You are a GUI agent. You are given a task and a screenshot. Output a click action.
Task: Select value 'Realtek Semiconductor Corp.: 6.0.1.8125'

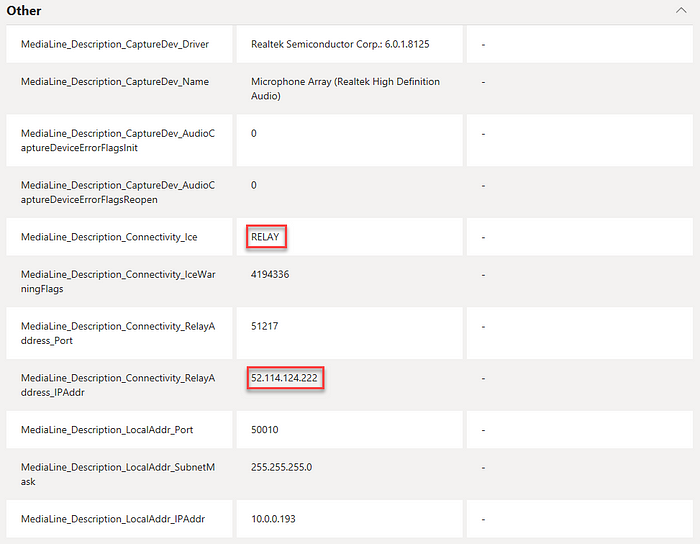pyautogui.click(x=340, y=44)
